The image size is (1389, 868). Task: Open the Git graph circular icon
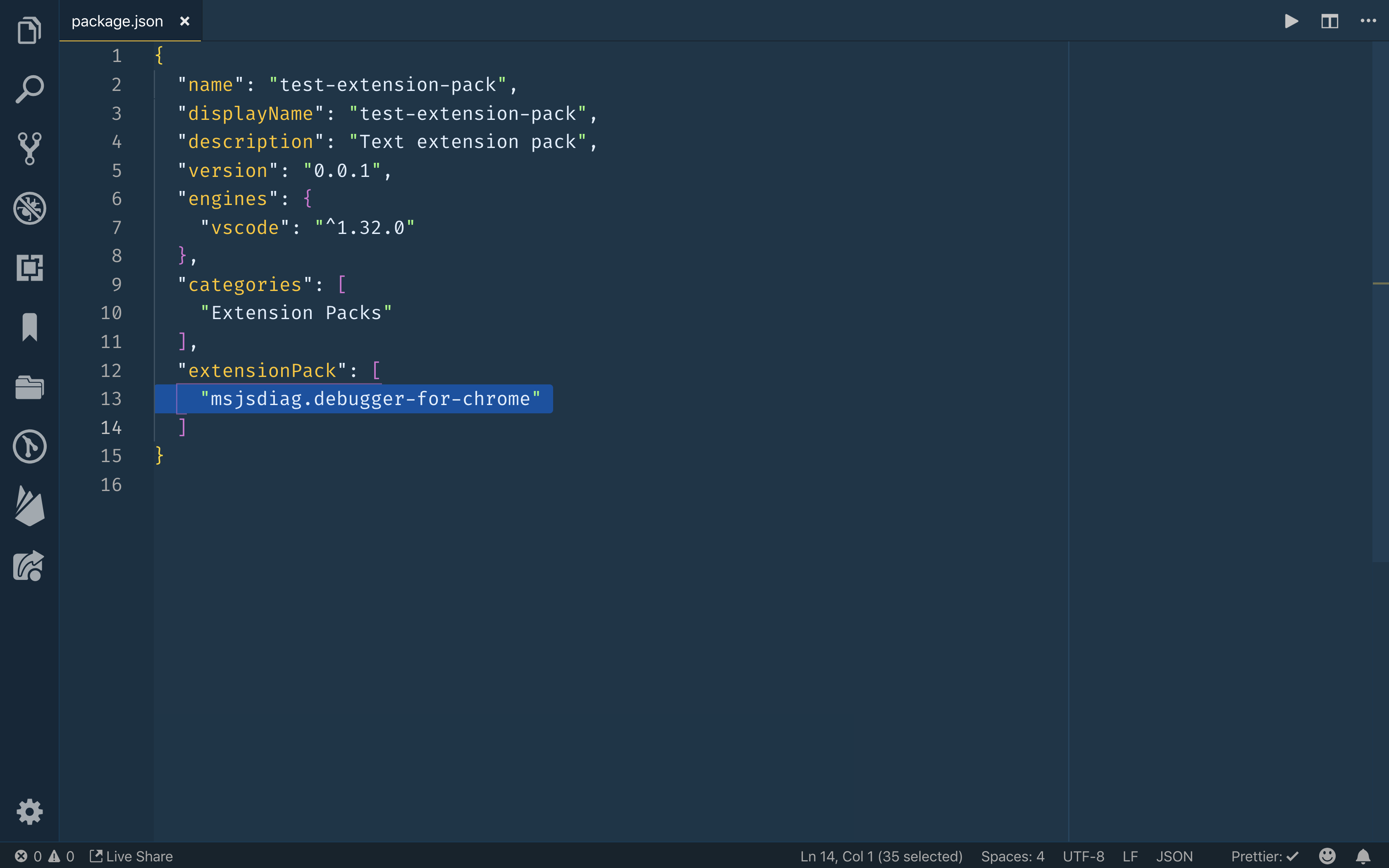(29, 447)
